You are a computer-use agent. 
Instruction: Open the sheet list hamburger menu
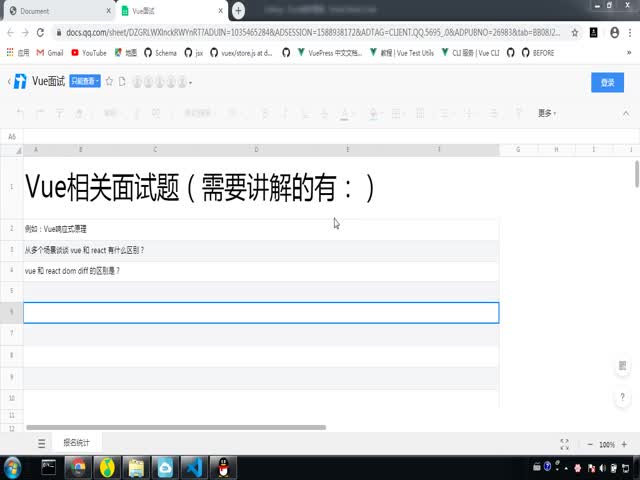42,443
